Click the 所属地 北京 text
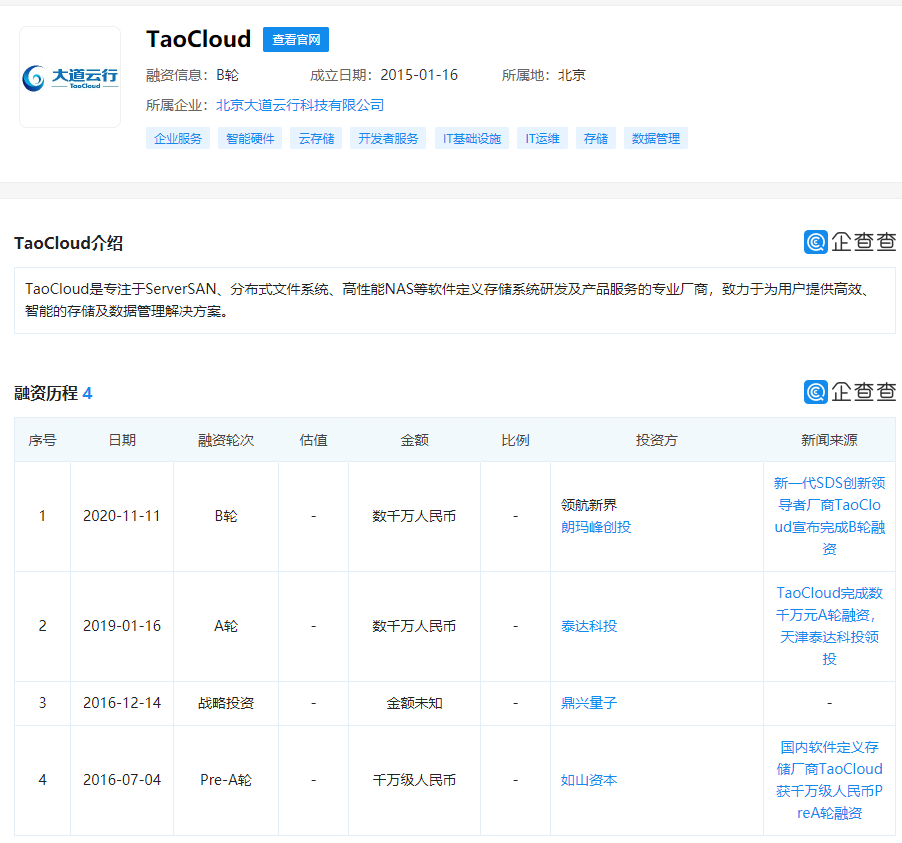Image resolution: width=902 pixels, height=843 pixels. coord(544,75)
